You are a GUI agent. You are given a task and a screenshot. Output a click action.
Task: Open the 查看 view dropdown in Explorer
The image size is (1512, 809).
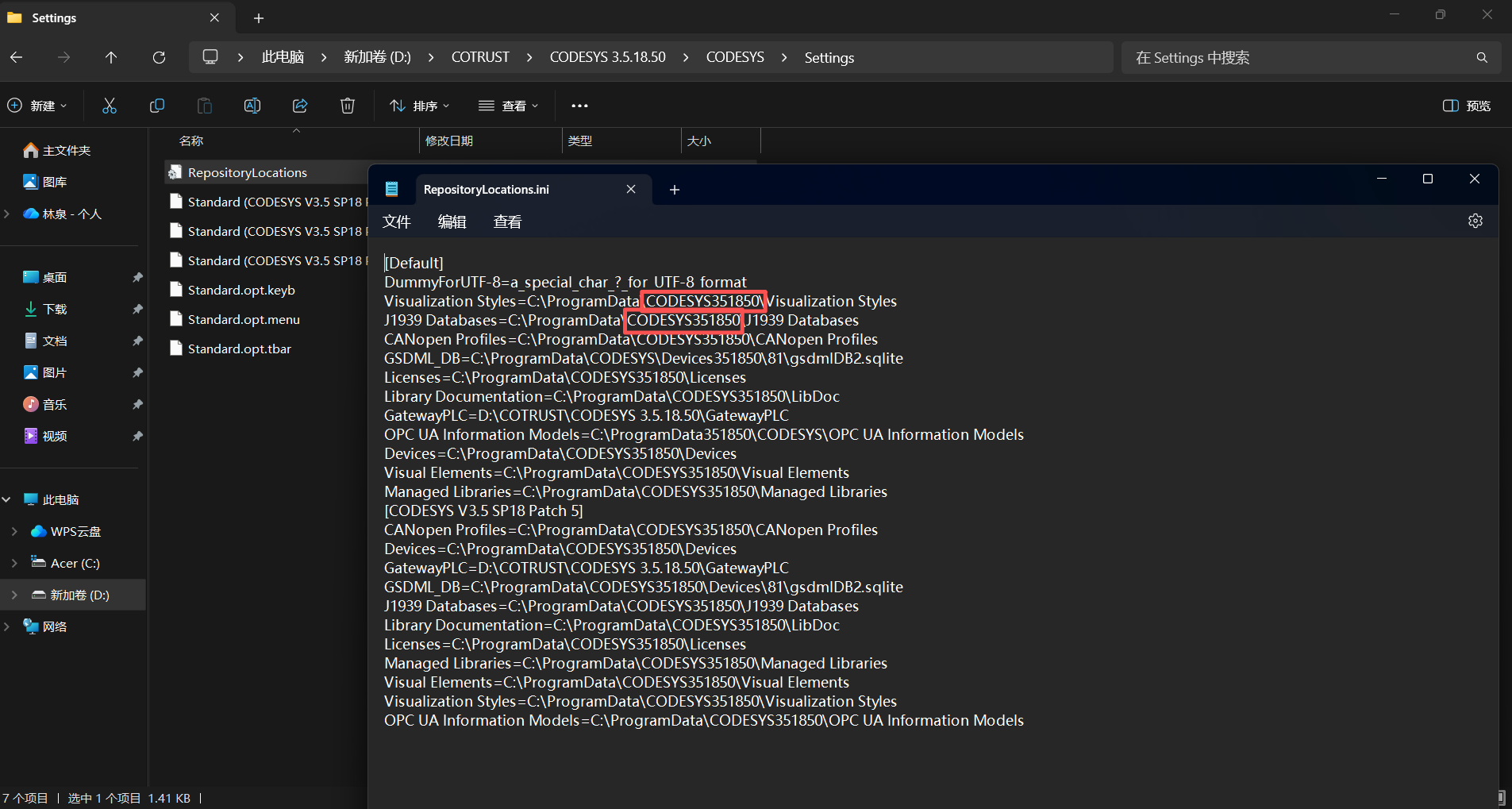pyautogui.click(x=509, y=106)
